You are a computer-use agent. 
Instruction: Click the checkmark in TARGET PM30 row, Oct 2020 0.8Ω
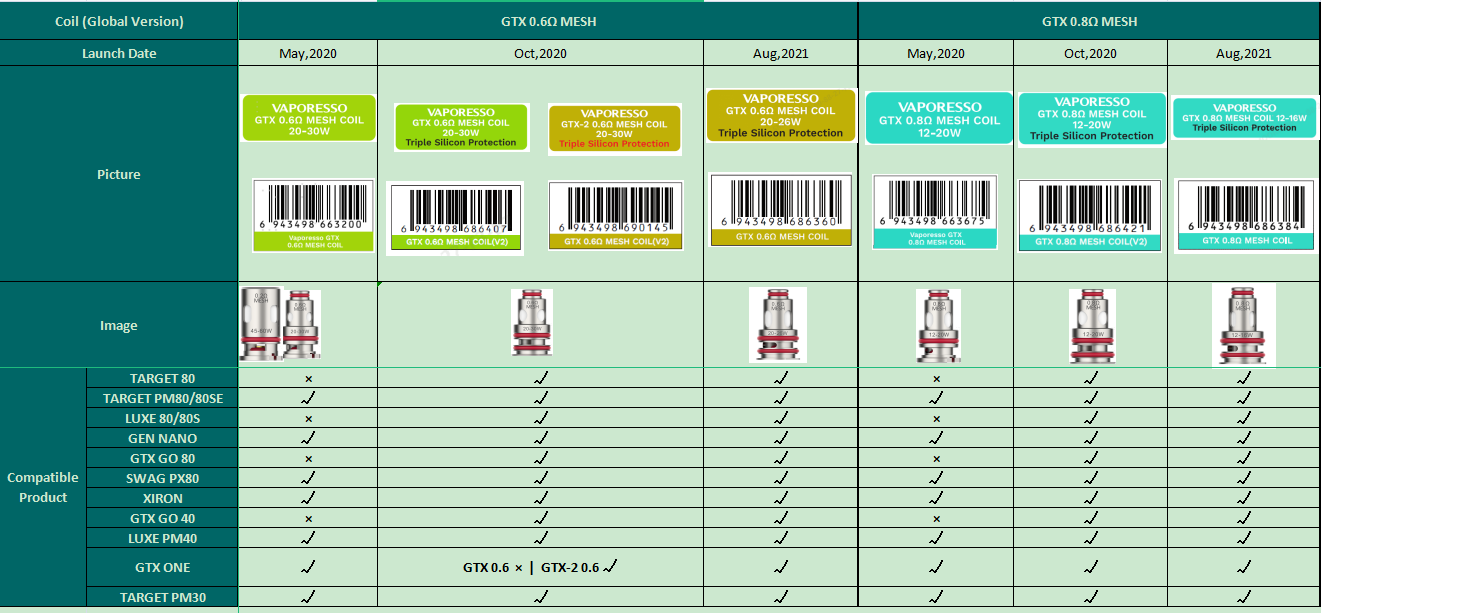(x=1090, y=597)
